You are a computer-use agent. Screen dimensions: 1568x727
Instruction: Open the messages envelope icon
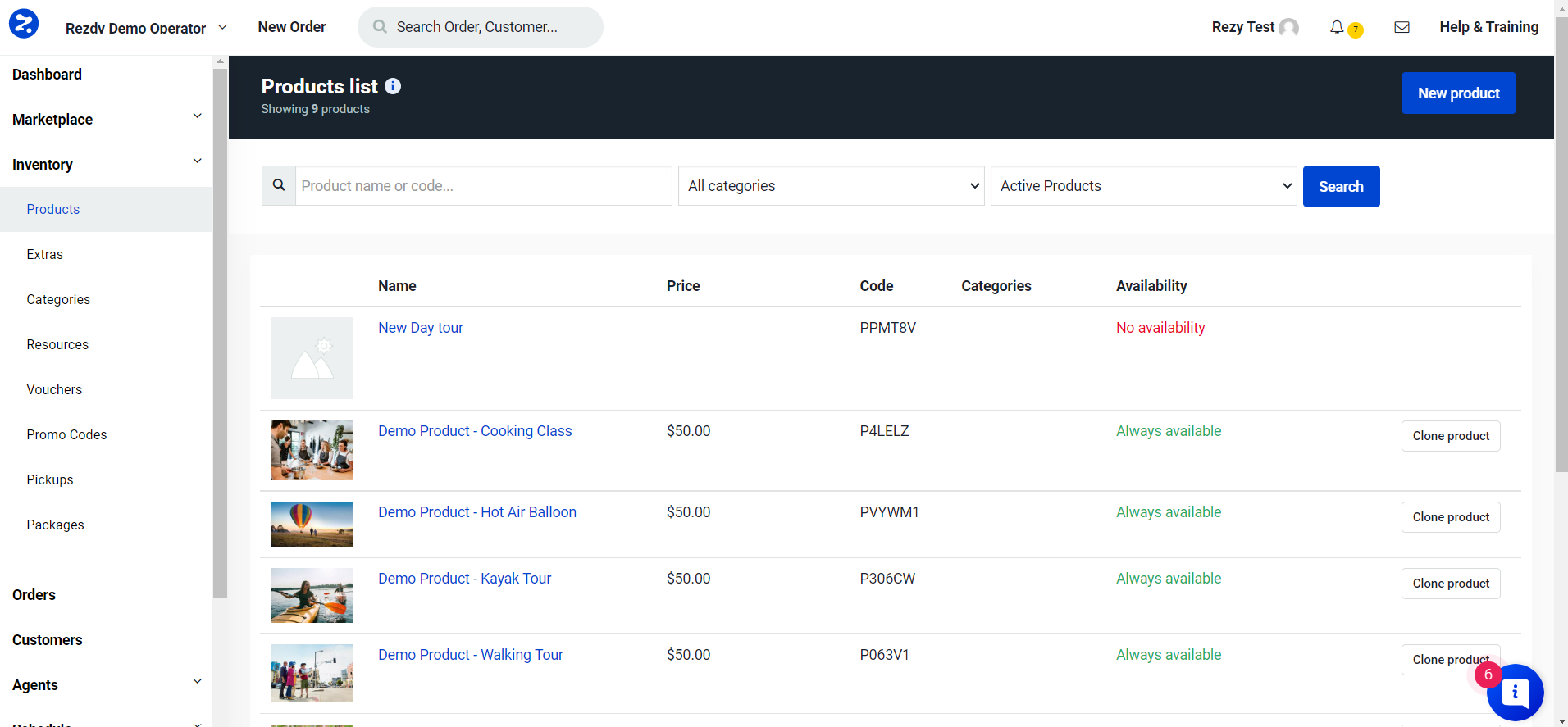[x=1402, y=27]
